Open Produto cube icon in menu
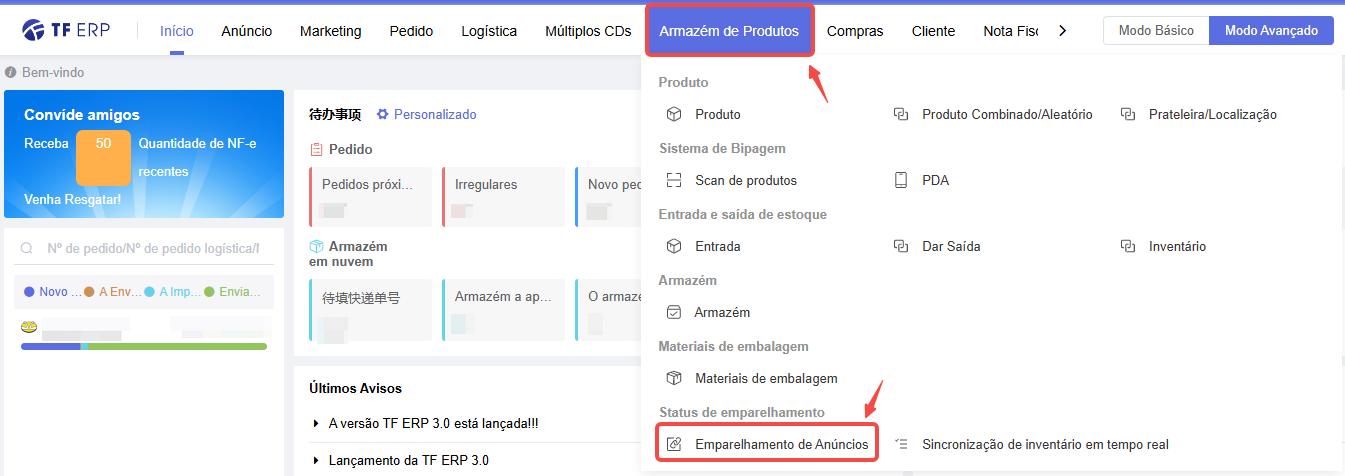This screenshot has width=1345, height=476. click(x=674, y=114)
